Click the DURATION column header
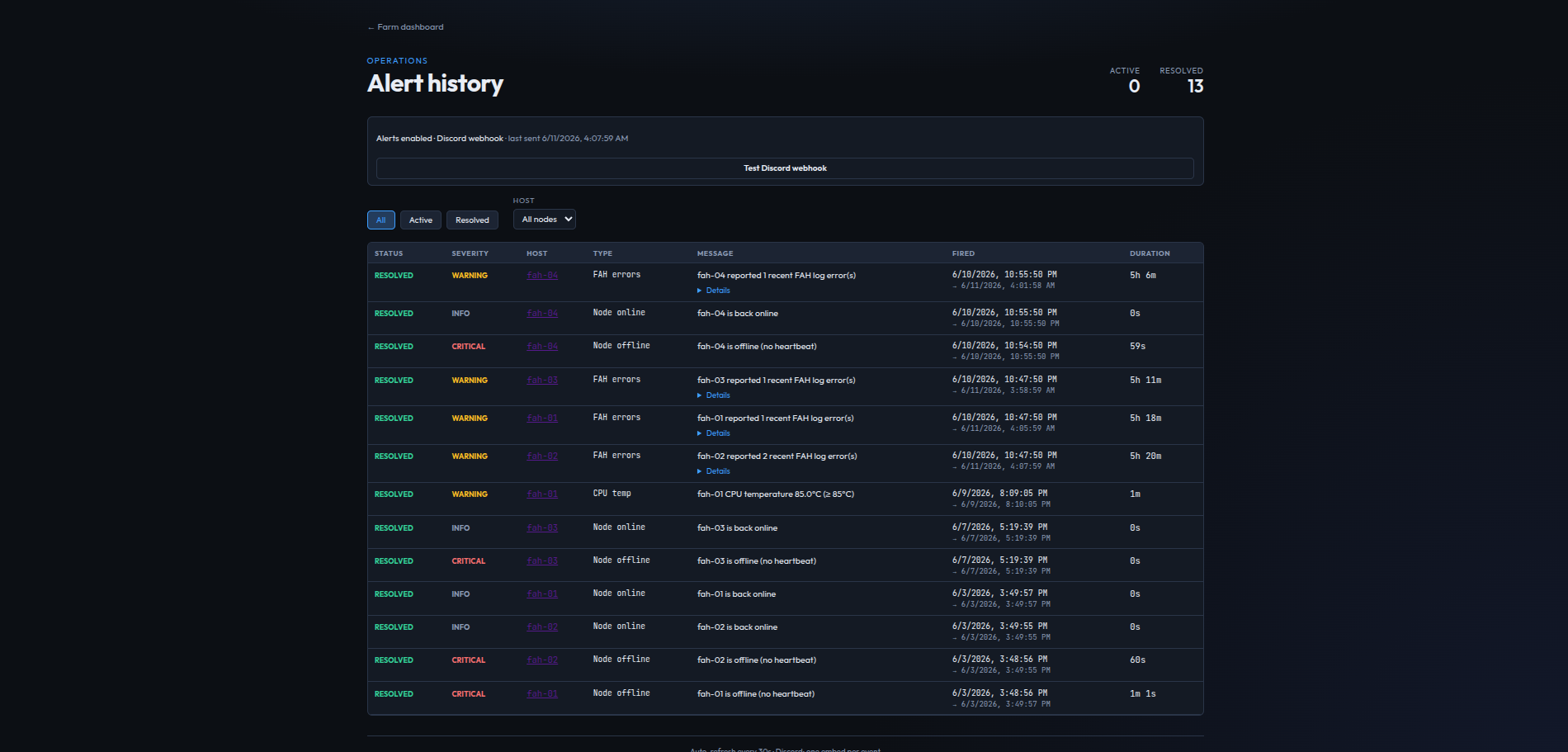Screen dimensions: 1568x752 (x=1150, y=253)
